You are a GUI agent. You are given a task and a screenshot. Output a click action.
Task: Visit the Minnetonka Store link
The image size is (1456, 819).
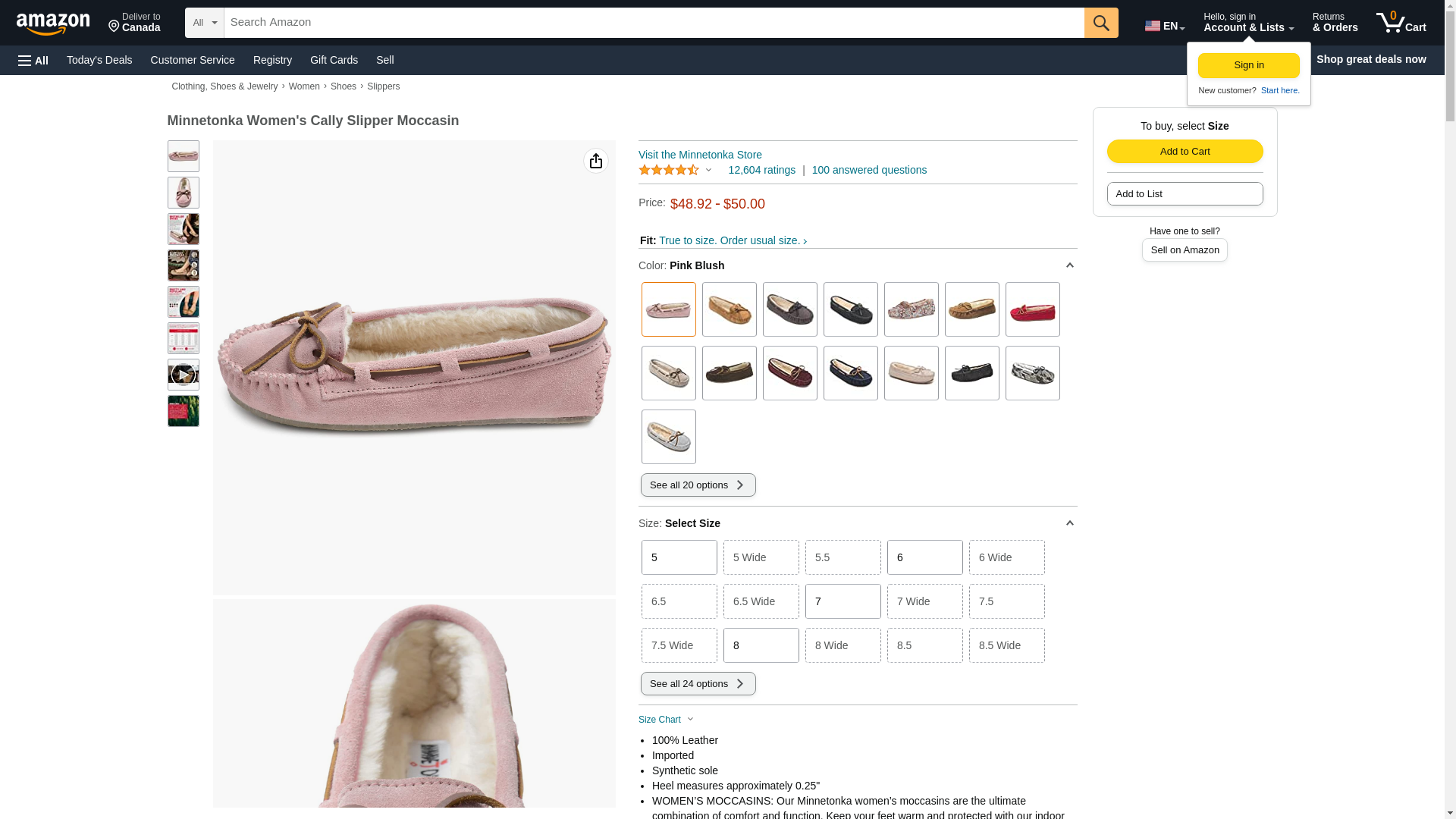[700, 155]
